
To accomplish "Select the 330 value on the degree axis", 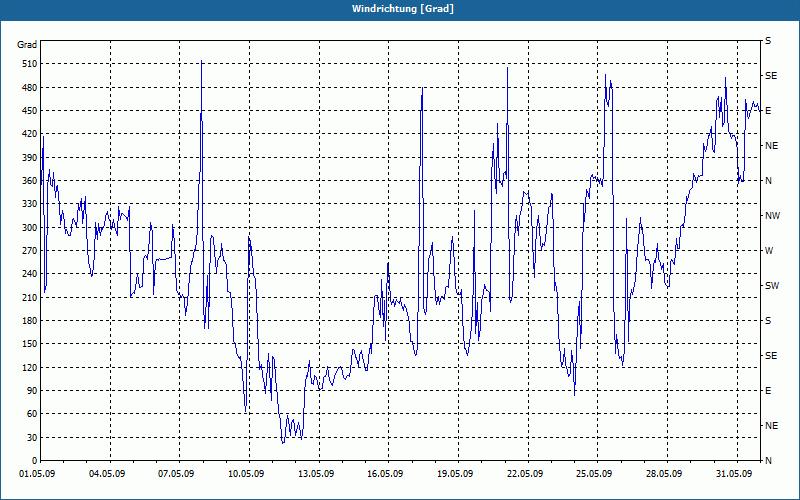I will click(29, 204).
